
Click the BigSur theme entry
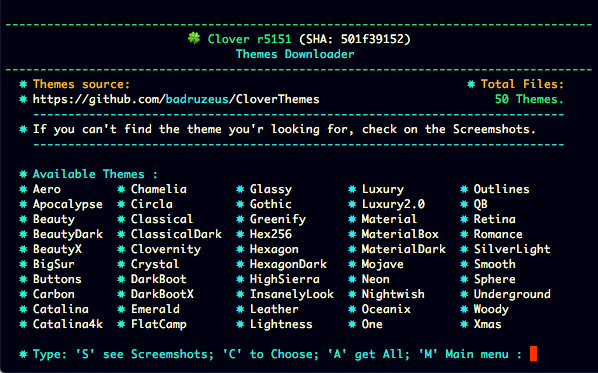point(54,265)
